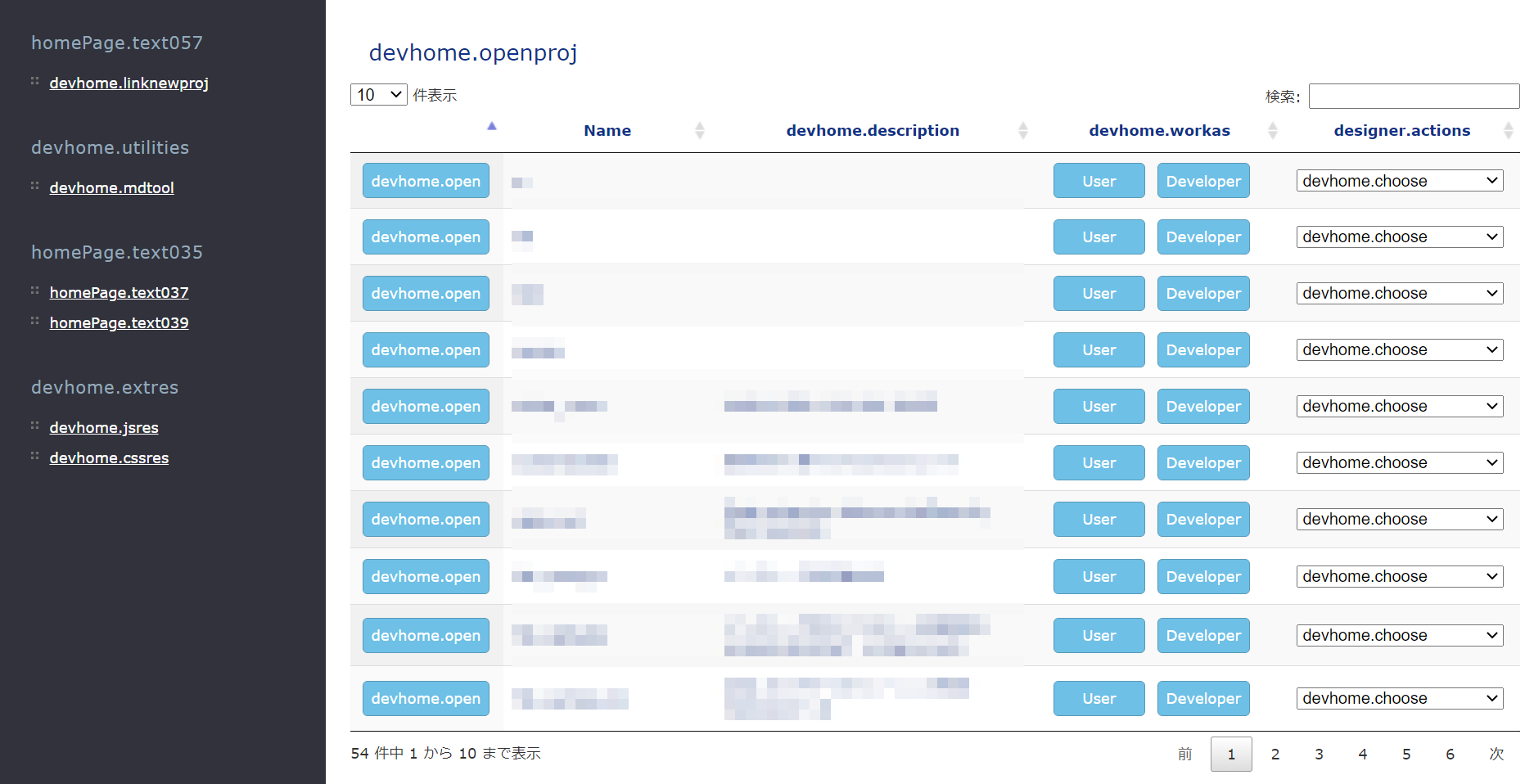
Task: Click sort icon for devhome.workas column
Action: [1272, 131]
